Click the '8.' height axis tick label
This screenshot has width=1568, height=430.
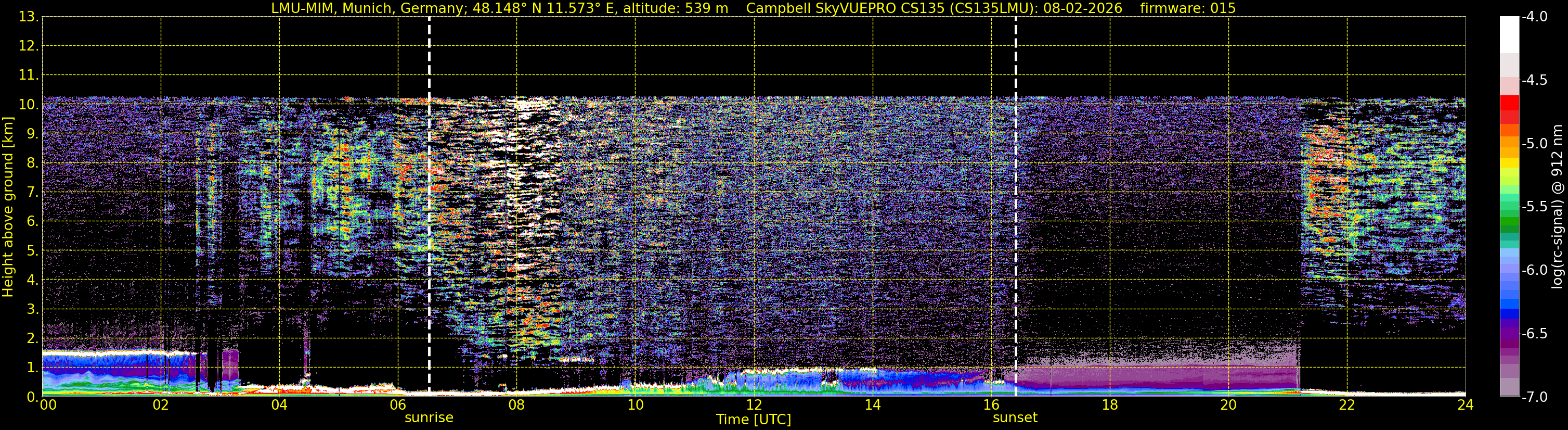pos(32,163)
